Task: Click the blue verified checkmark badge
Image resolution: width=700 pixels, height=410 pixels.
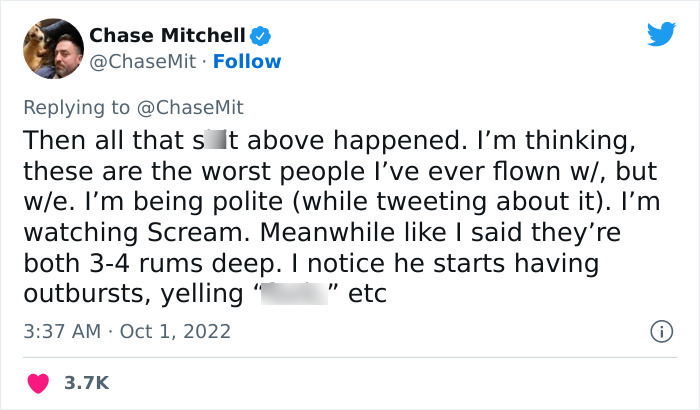Action: [x=260, y=36]
